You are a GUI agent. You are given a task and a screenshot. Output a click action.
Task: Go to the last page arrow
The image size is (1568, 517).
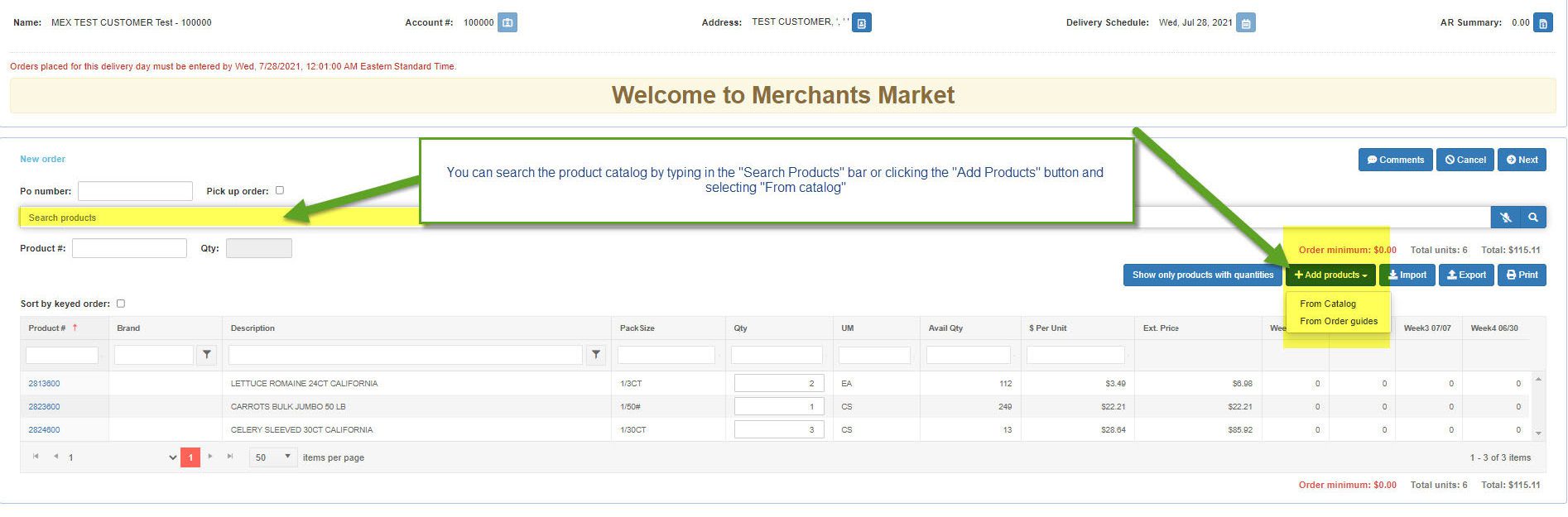(230, 457)
